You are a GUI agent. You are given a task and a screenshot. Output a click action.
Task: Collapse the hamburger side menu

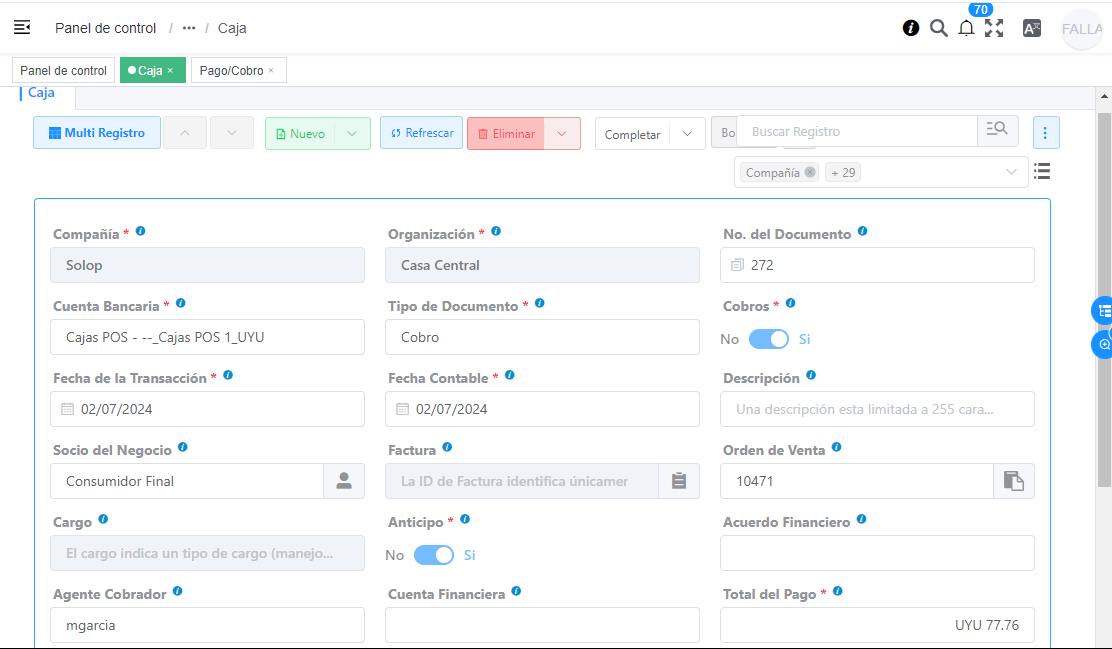coord(22,28)
